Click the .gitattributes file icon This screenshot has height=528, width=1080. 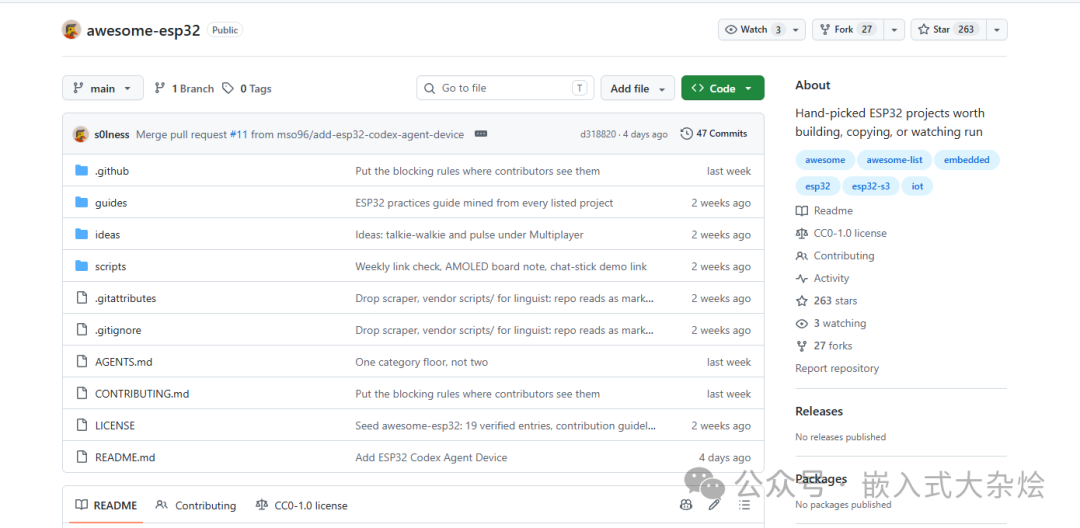[x=82, y=298]
